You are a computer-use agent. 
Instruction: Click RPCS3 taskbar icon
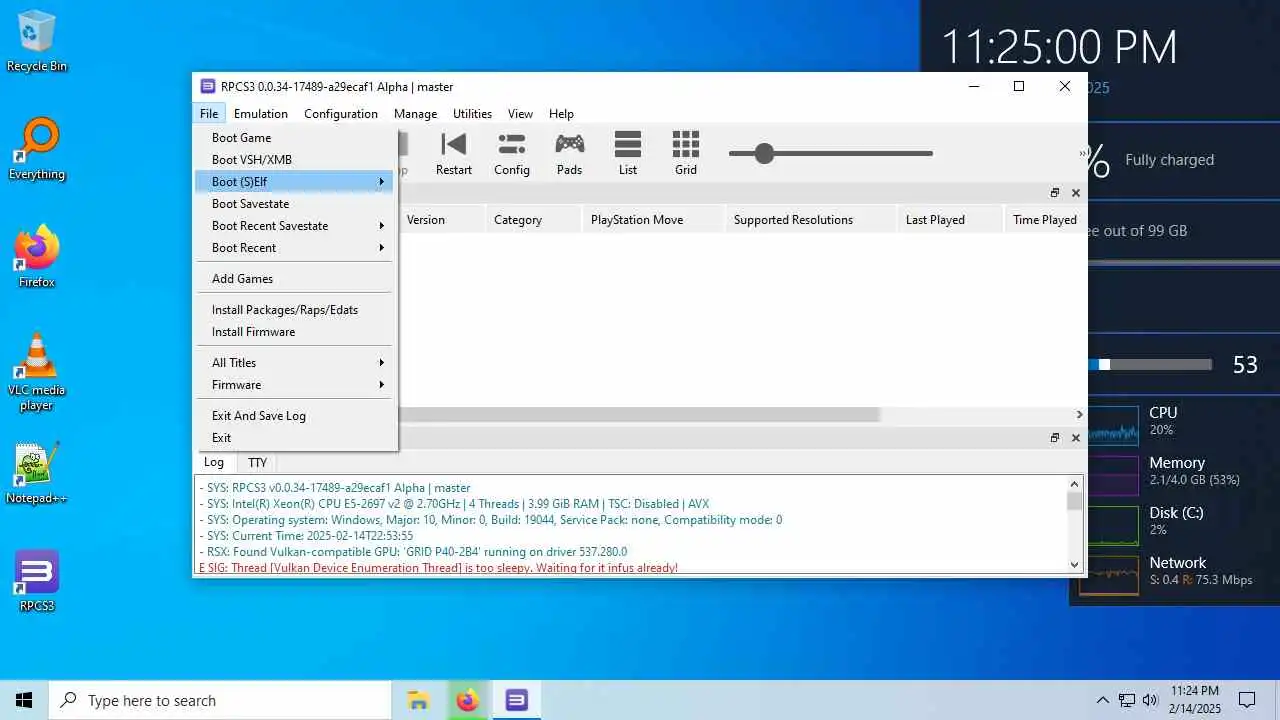516,700
